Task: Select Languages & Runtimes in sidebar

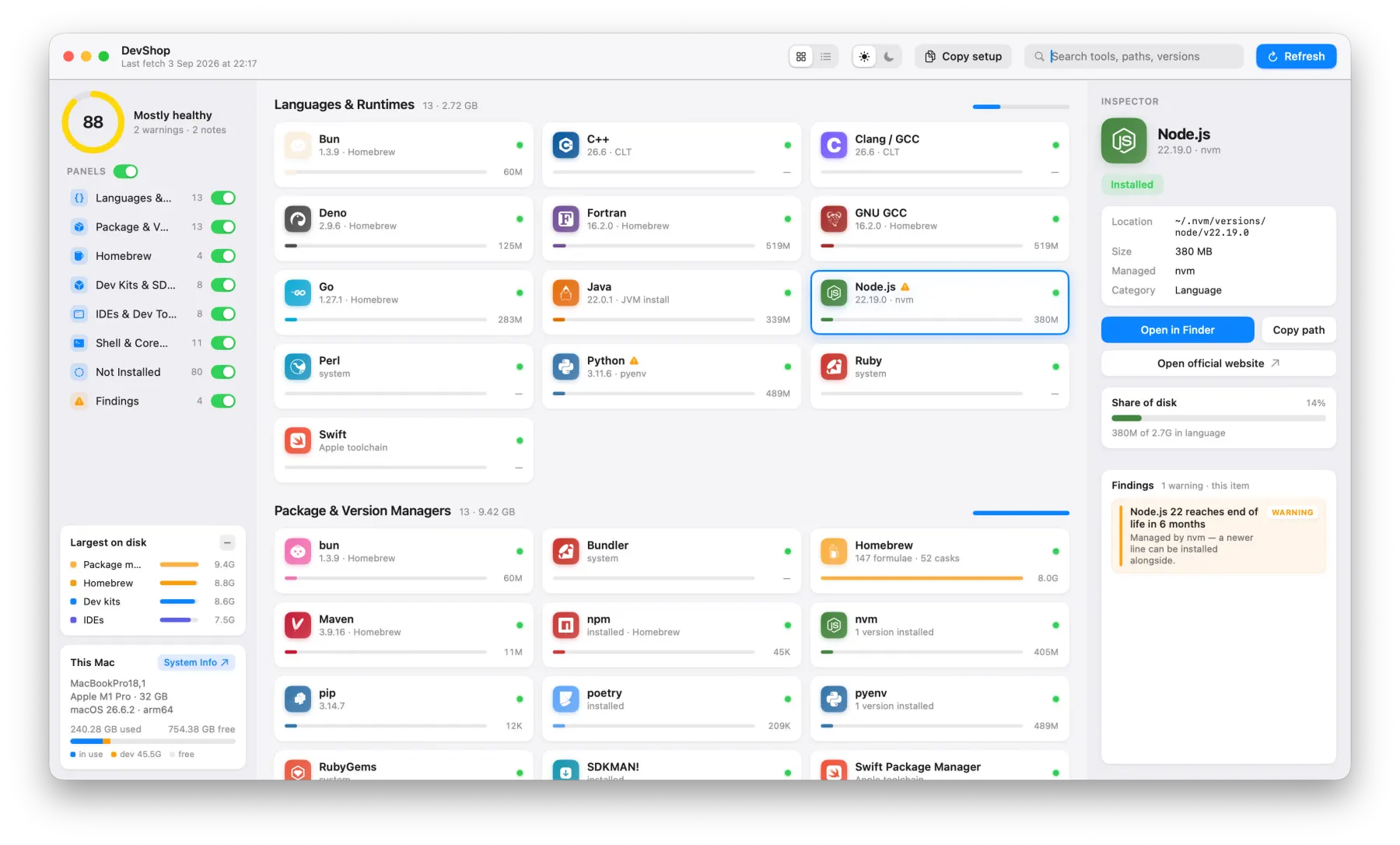Action: point(133,198)
